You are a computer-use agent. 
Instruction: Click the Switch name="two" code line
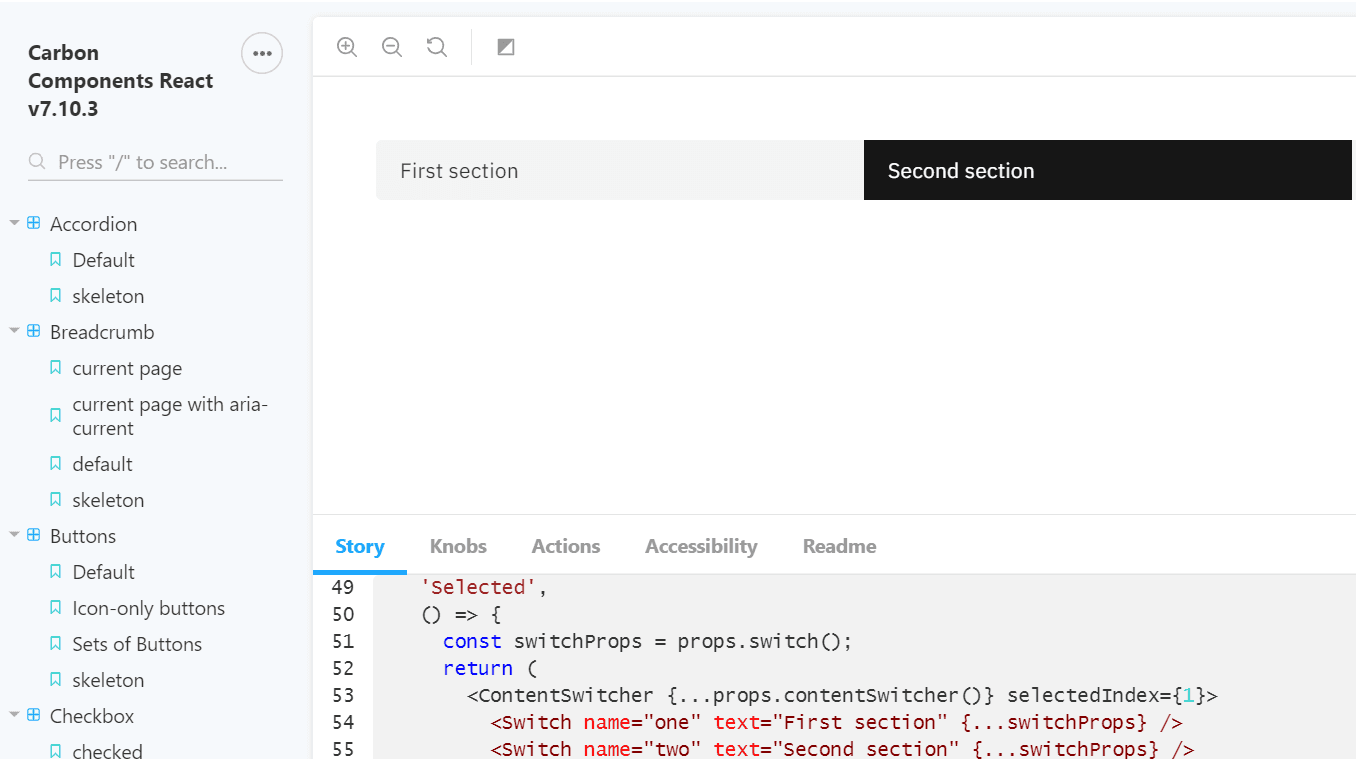click(842, 749)
